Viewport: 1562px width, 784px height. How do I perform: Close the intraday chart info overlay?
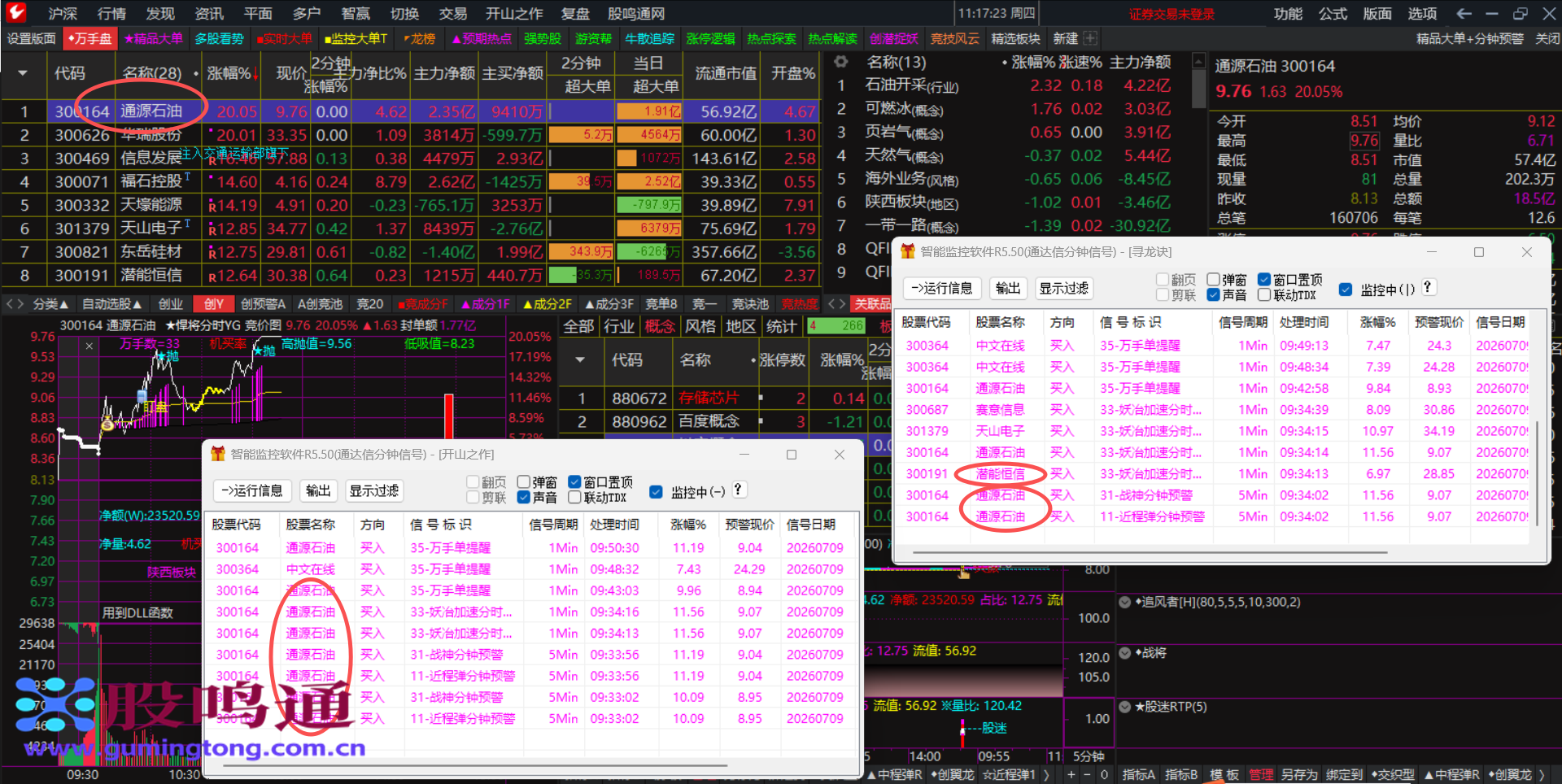click(89, 346)
